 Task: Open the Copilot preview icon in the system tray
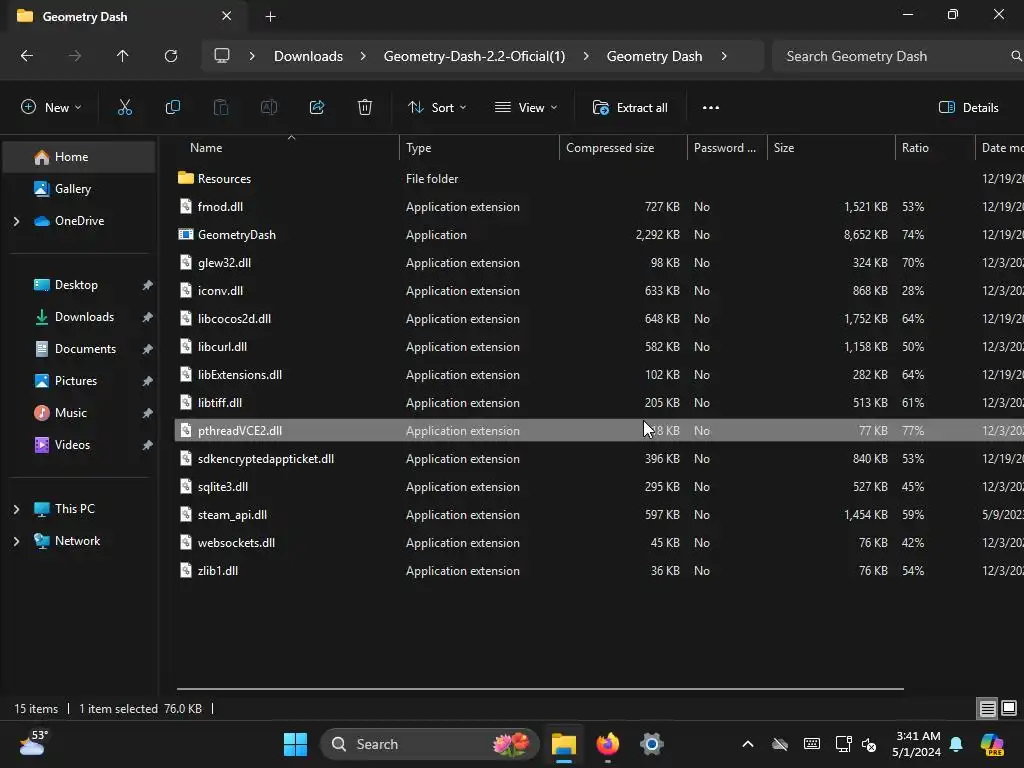point(992,744)
